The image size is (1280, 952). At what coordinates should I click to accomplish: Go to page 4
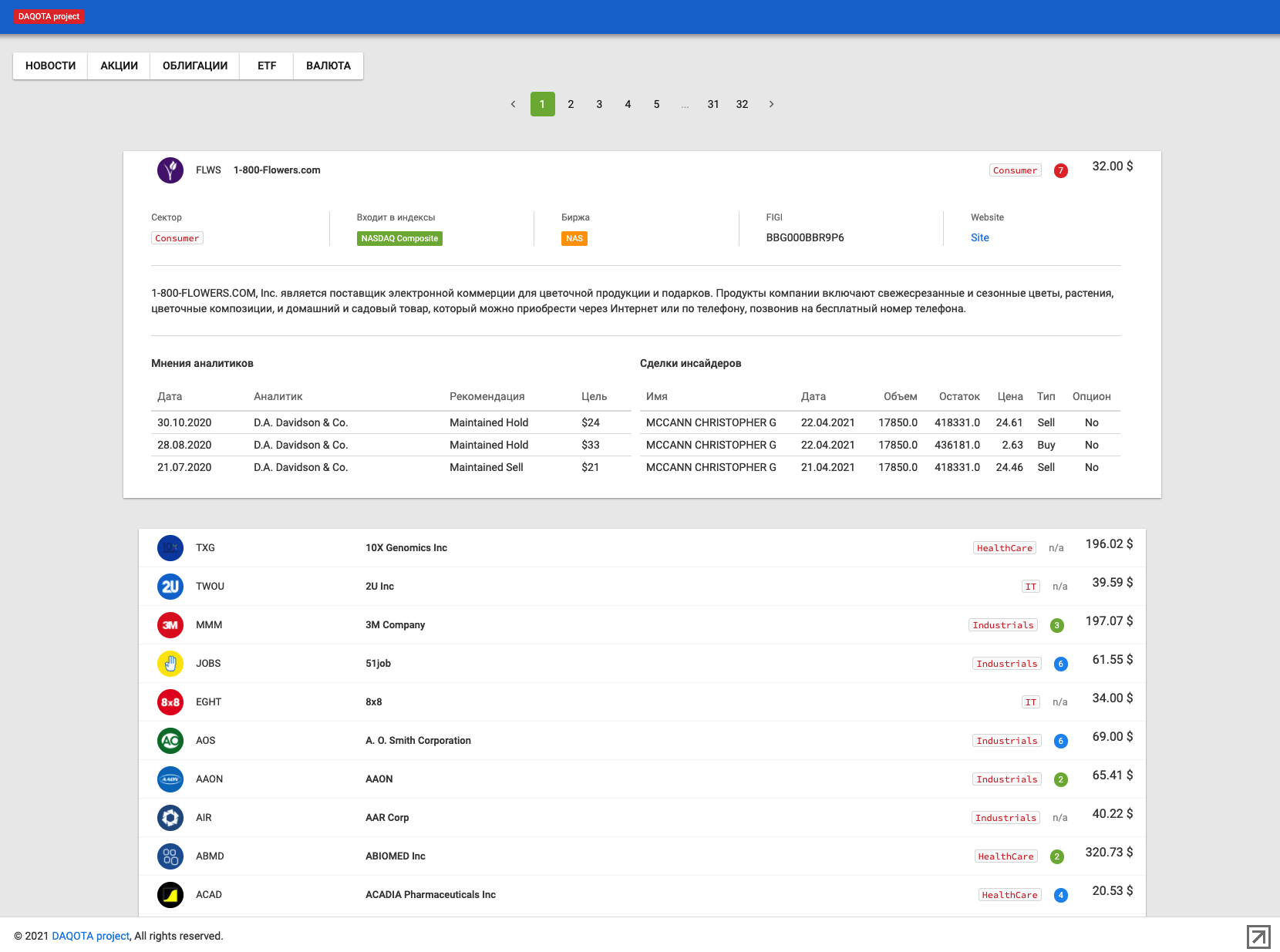tap(628, 104)
